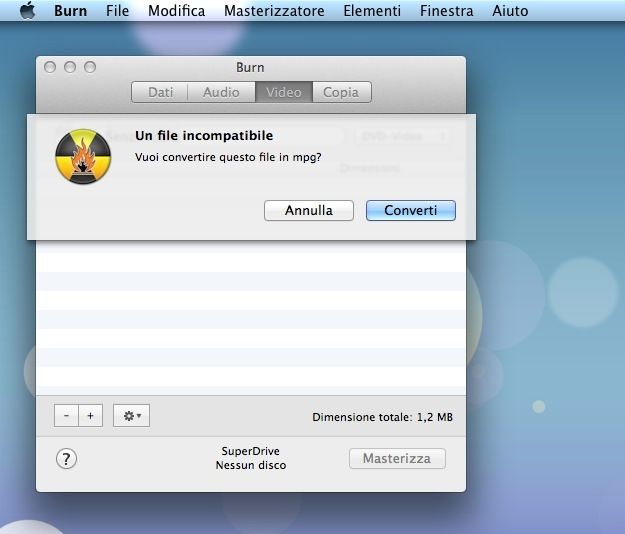Open the gear actions dropdown
Image resolution: width=625 pixels, height=534 pixels.
132,416
